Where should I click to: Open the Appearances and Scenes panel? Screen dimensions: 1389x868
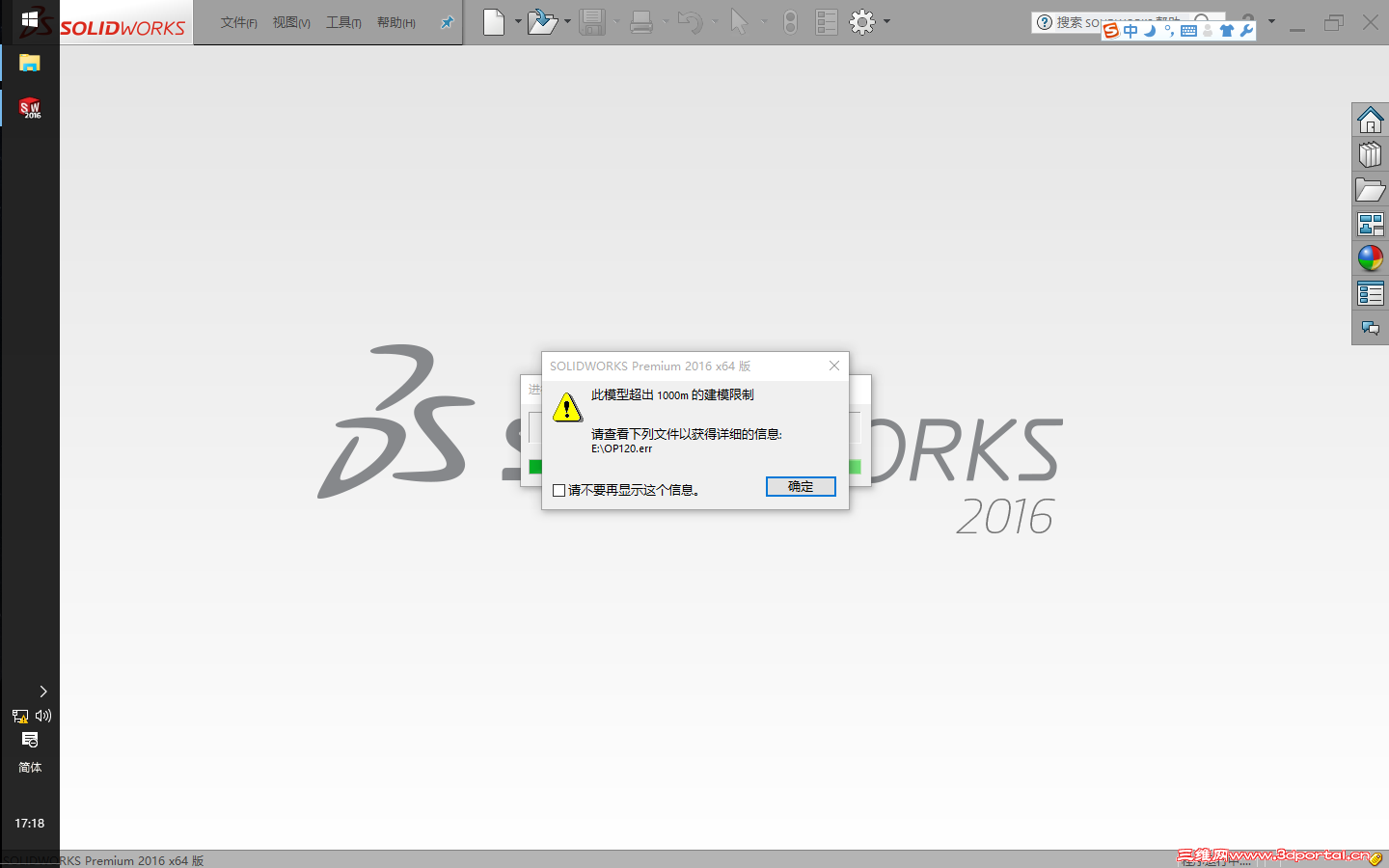1370,258
